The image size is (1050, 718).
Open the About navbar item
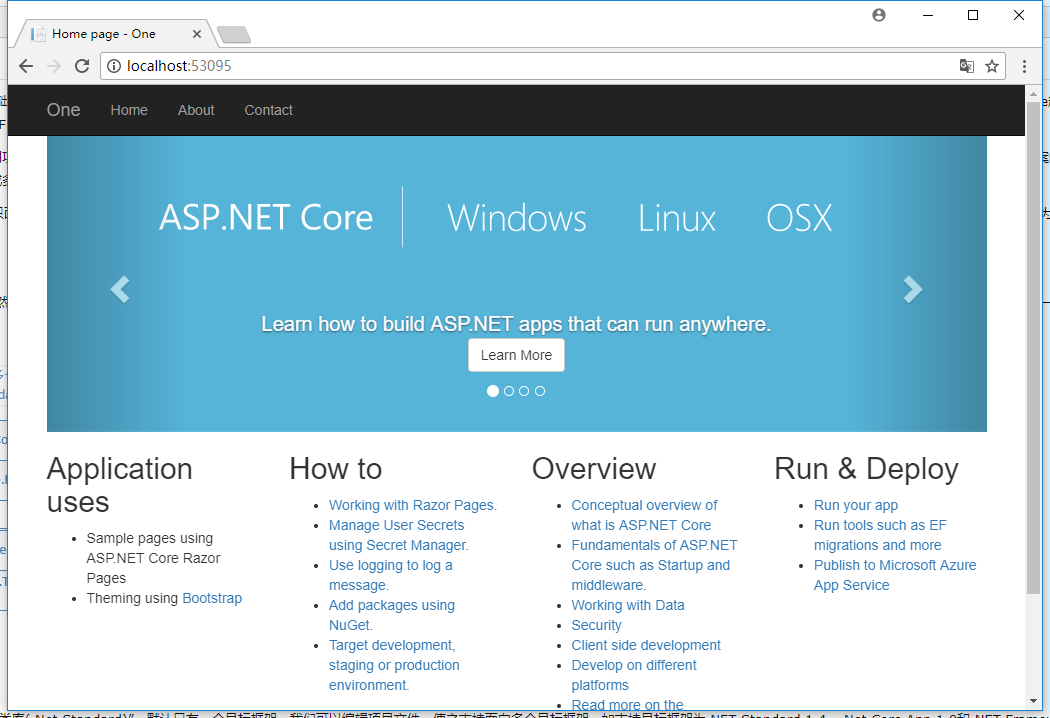pyautogui.click(x=196, y=110)
